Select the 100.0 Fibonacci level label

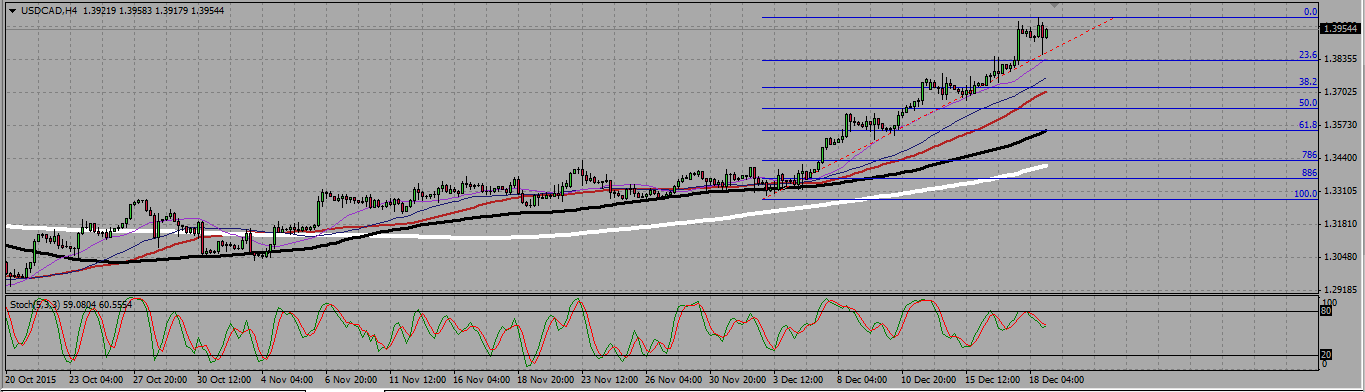pos(1306,194)
